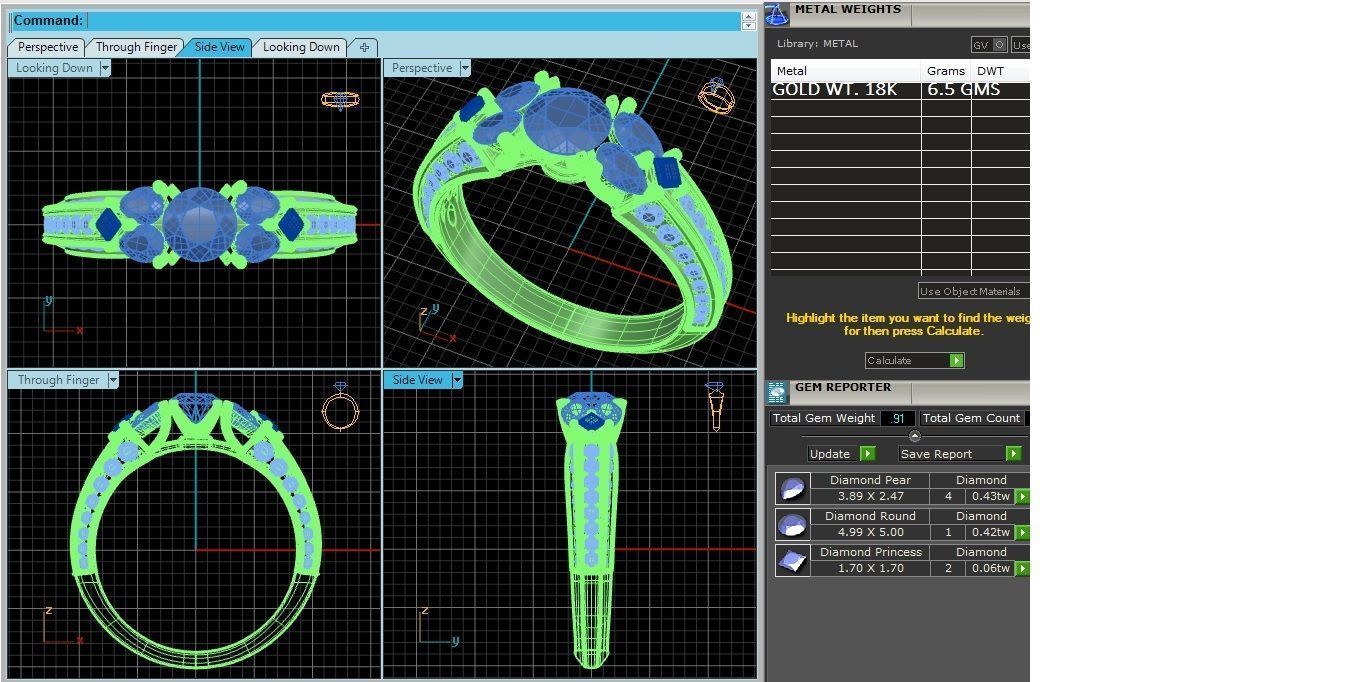Click the 1.70 X 1.70 size cell
This screenshot has width=1360, height=682.
click(870, 568)
